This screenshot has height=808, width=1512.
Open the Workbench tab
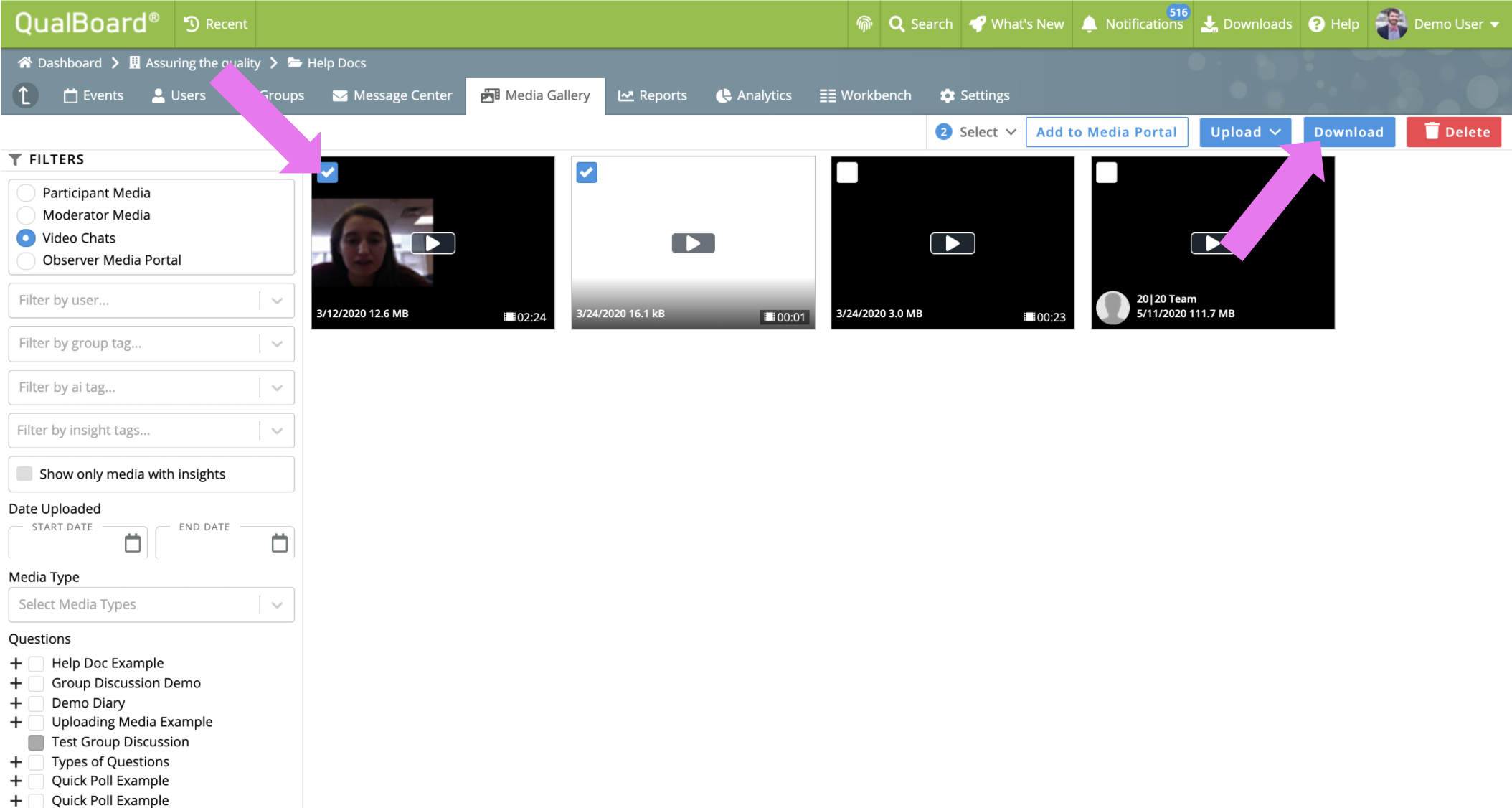pos(866,95)
